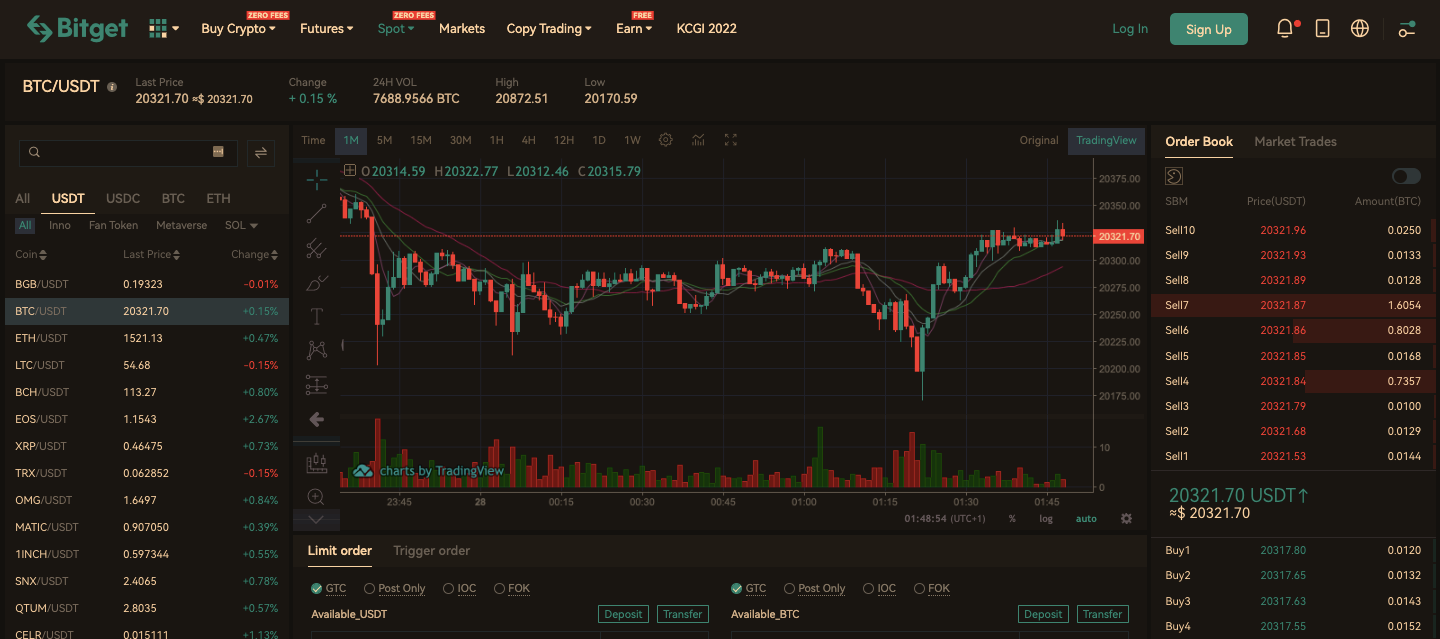The height and width of the screenshot is (639, 1440).
Task: Open the Markets menu item
Action: [x=462, y=29]
